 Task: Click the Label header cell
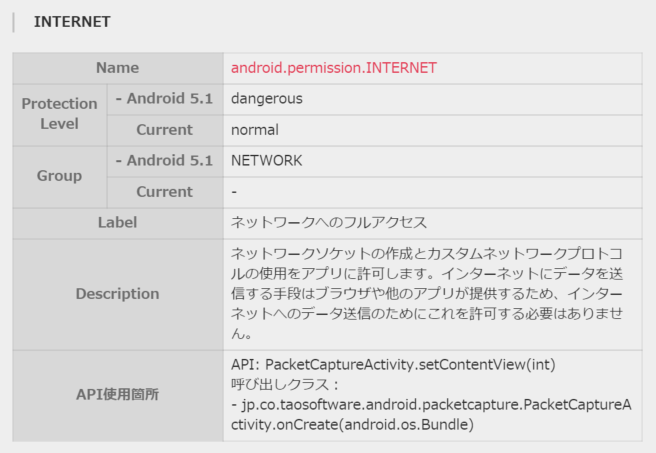[x=118, y=223]
